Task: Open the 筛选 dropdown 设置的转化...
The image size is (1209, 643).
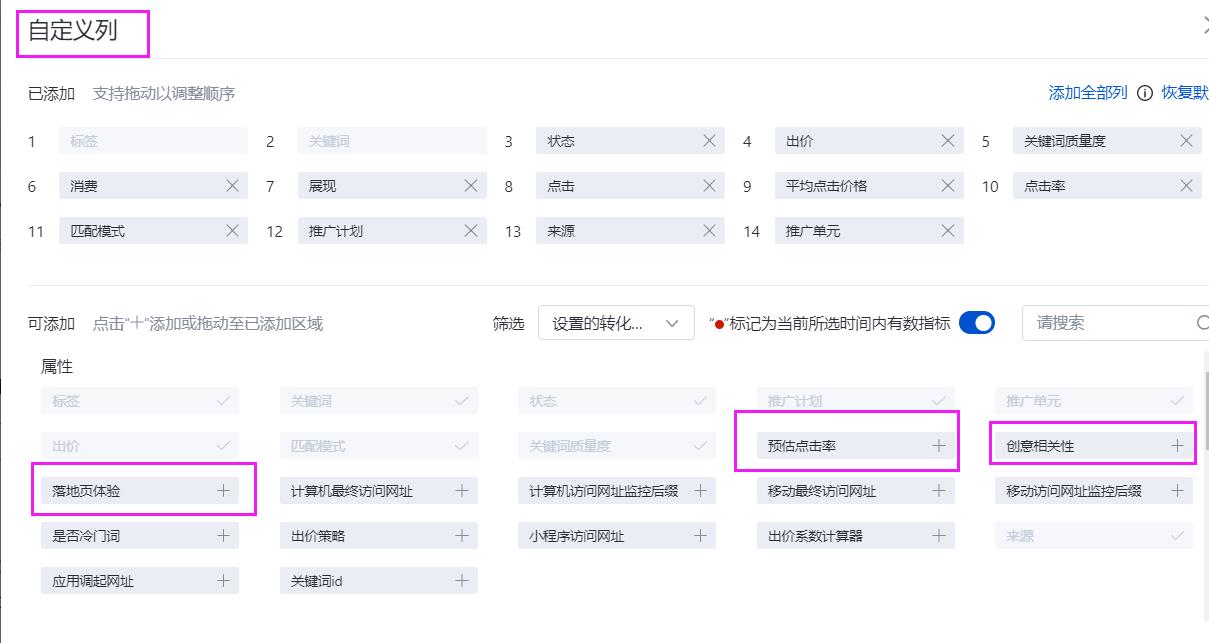Action: (616, 323)
